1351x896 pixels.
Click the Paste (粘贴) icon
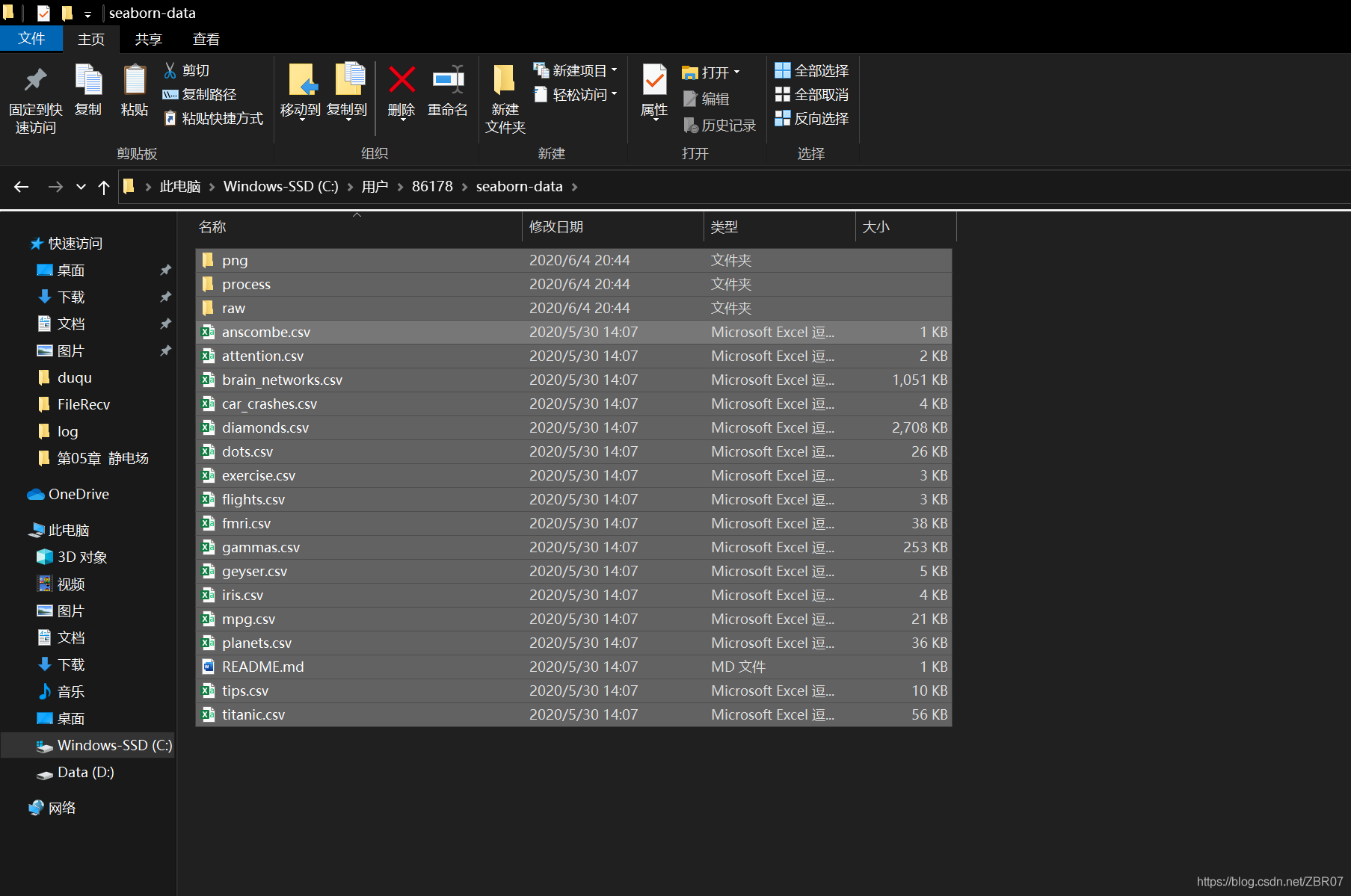[x=134, y=93]
